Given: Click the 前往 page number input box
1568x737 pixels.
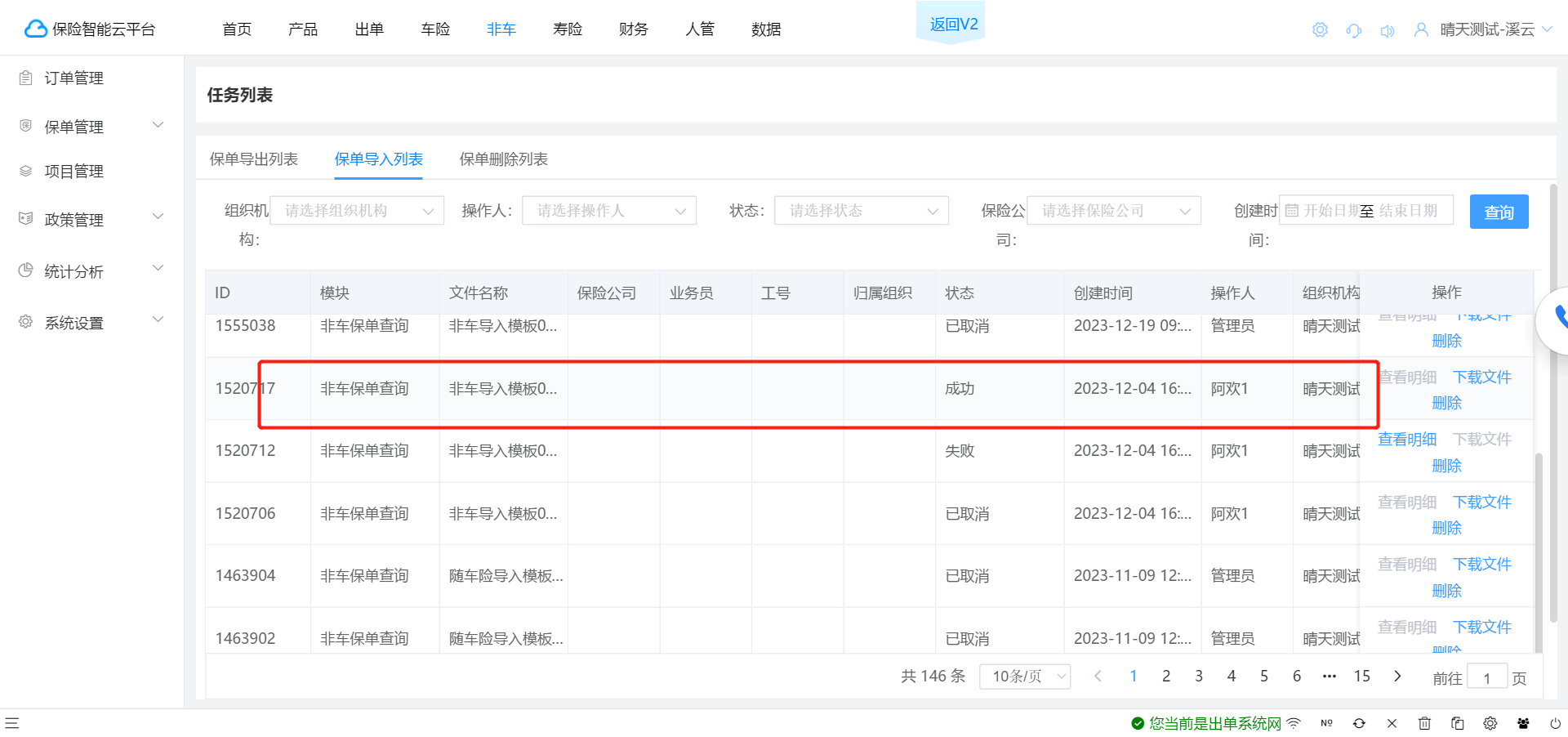Looking at the screenshot, I should point(1487,678).
